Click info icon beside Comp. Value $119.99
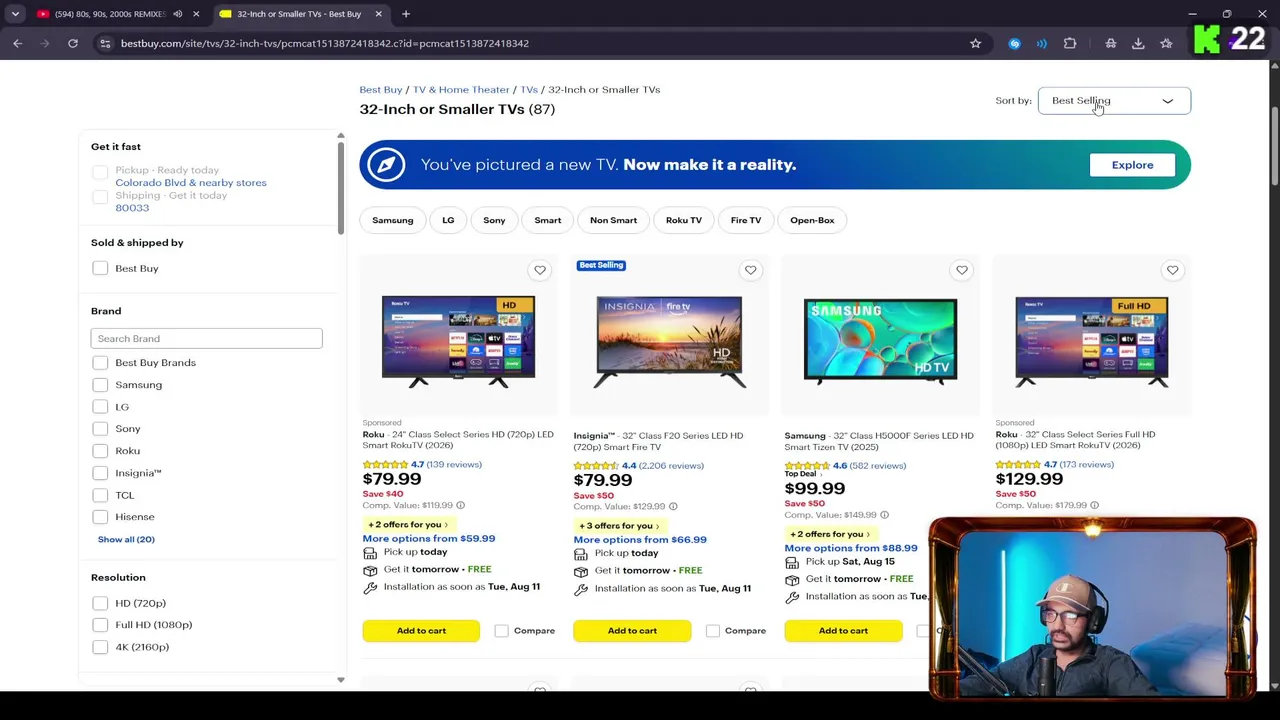The height and width of the screenshot is (720, 1280). pos(460,506)
